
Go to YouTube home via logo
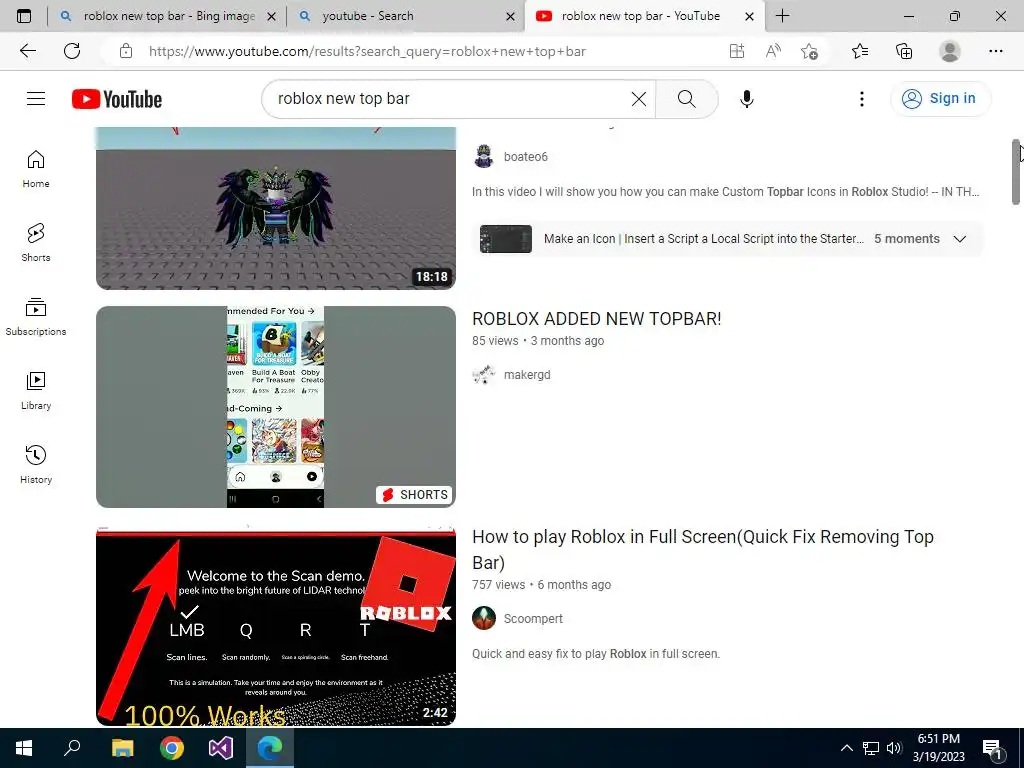pos(117,99)
